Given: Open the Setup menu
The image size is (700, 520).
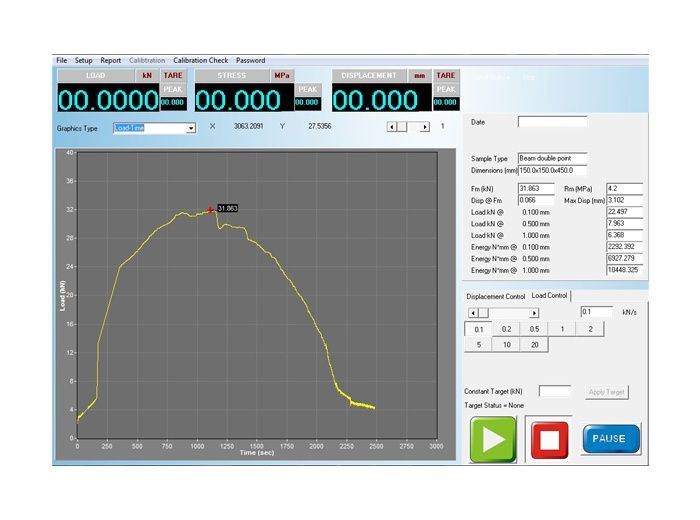Looking at the screenshot, I should pyautogui.click(x=83, y=60).
